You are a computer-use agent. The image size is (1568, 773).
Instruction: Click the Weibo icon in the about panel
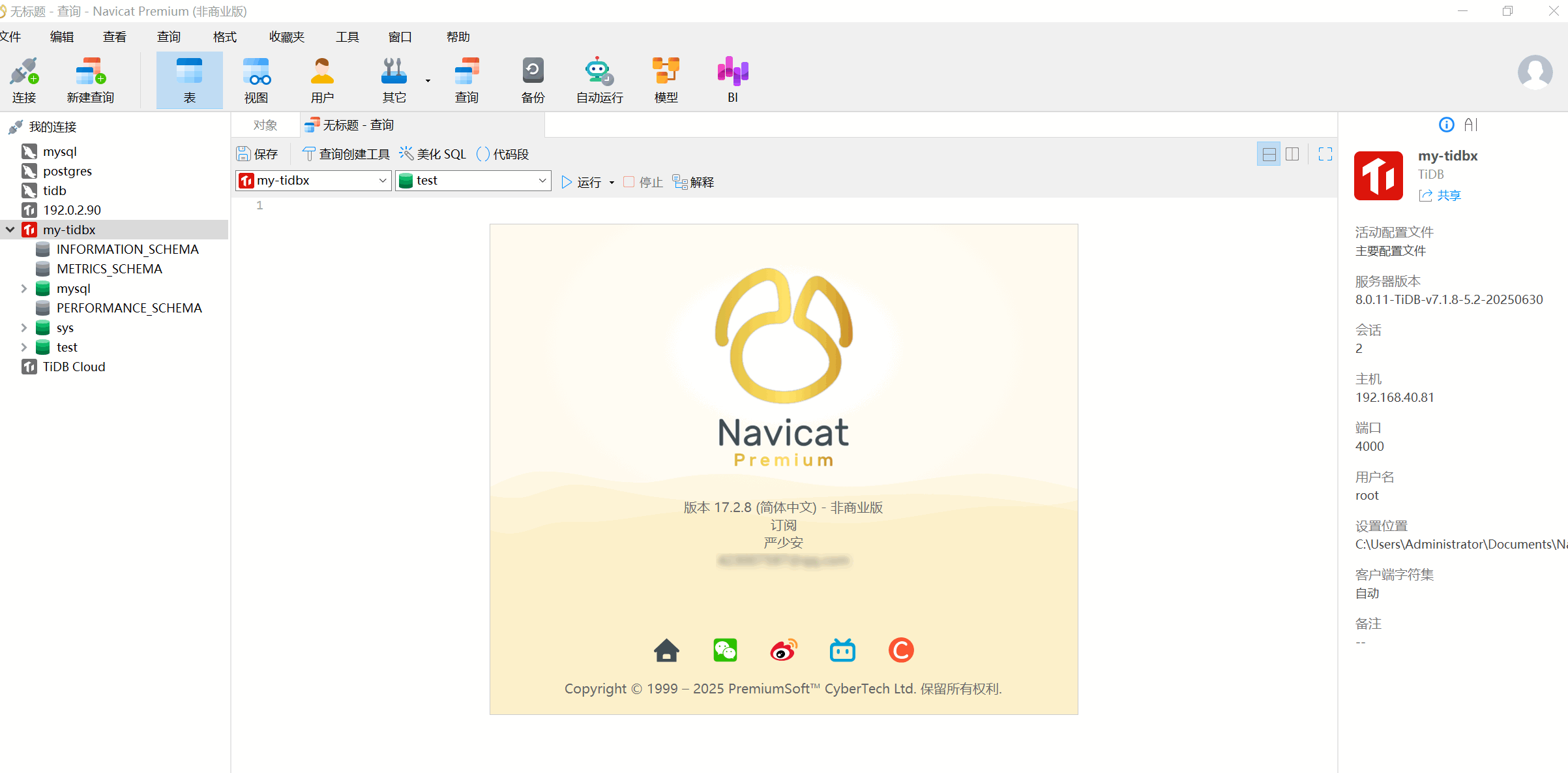783,650
